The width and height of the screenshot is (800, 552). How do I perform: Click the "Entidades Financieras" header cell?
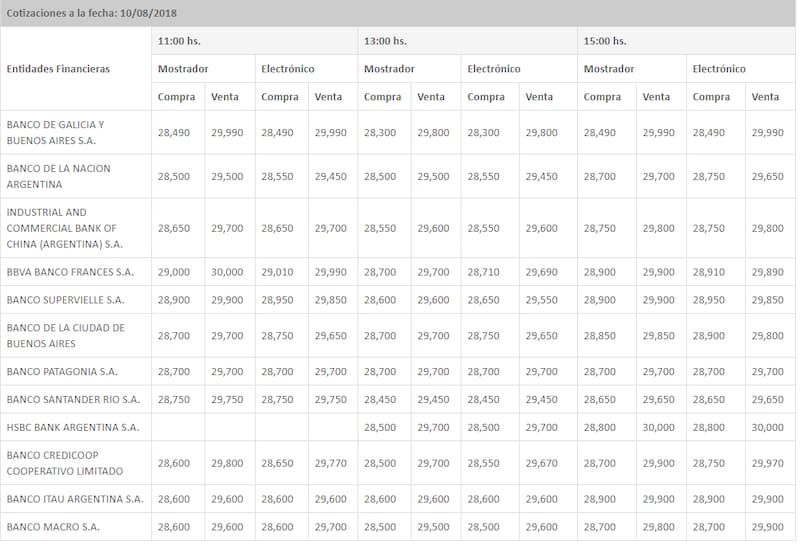pyautogui.click(x=58, y=69)
